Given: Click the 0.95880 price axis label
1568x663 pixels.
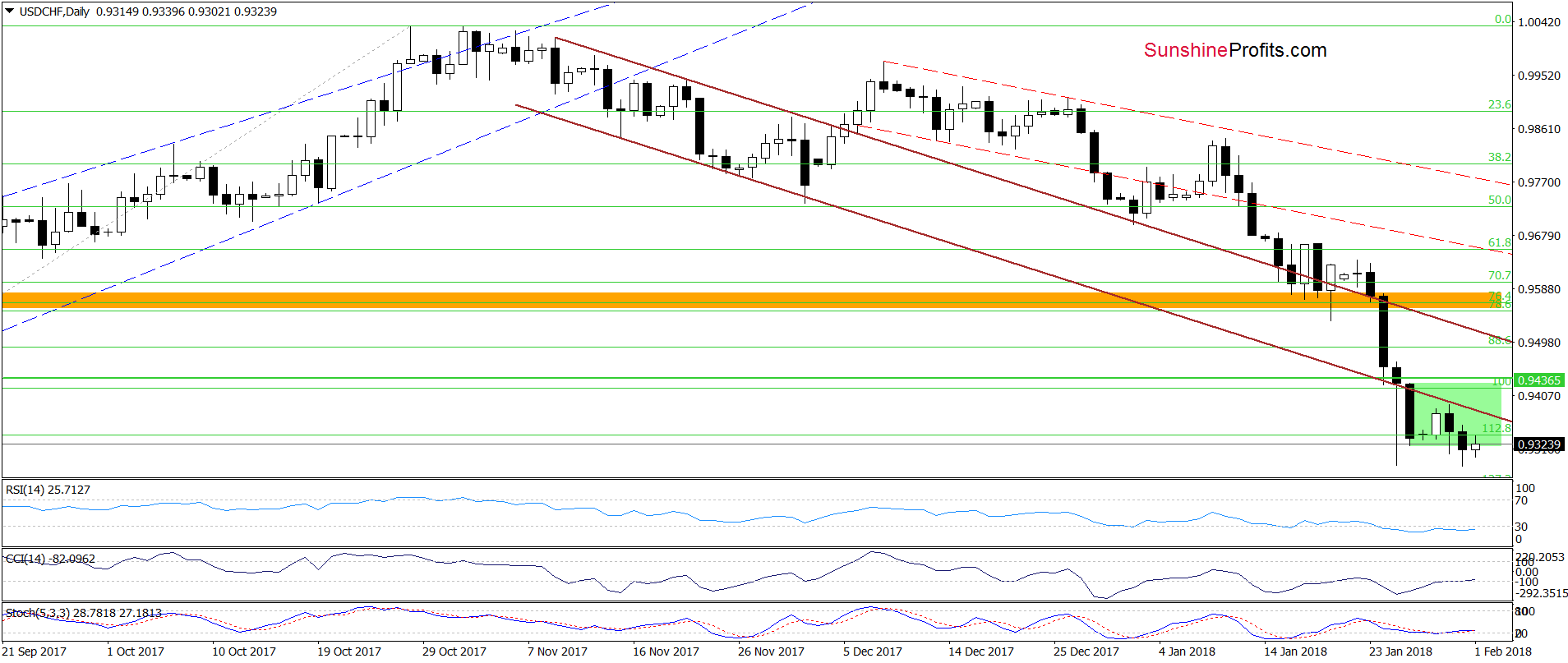Looking at the screenshot, I should pos(1538,289).
